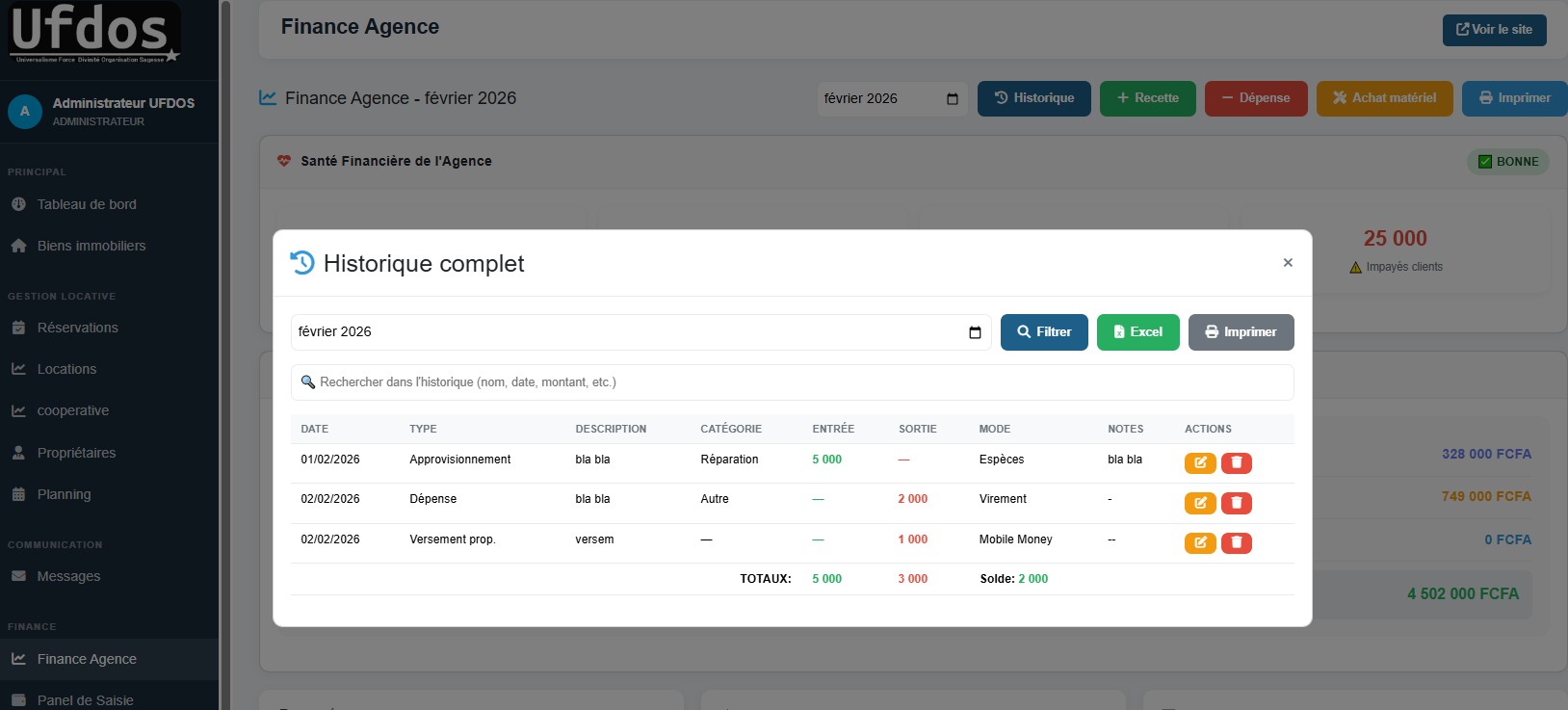Click the Voir le site link

point(1494,30)
